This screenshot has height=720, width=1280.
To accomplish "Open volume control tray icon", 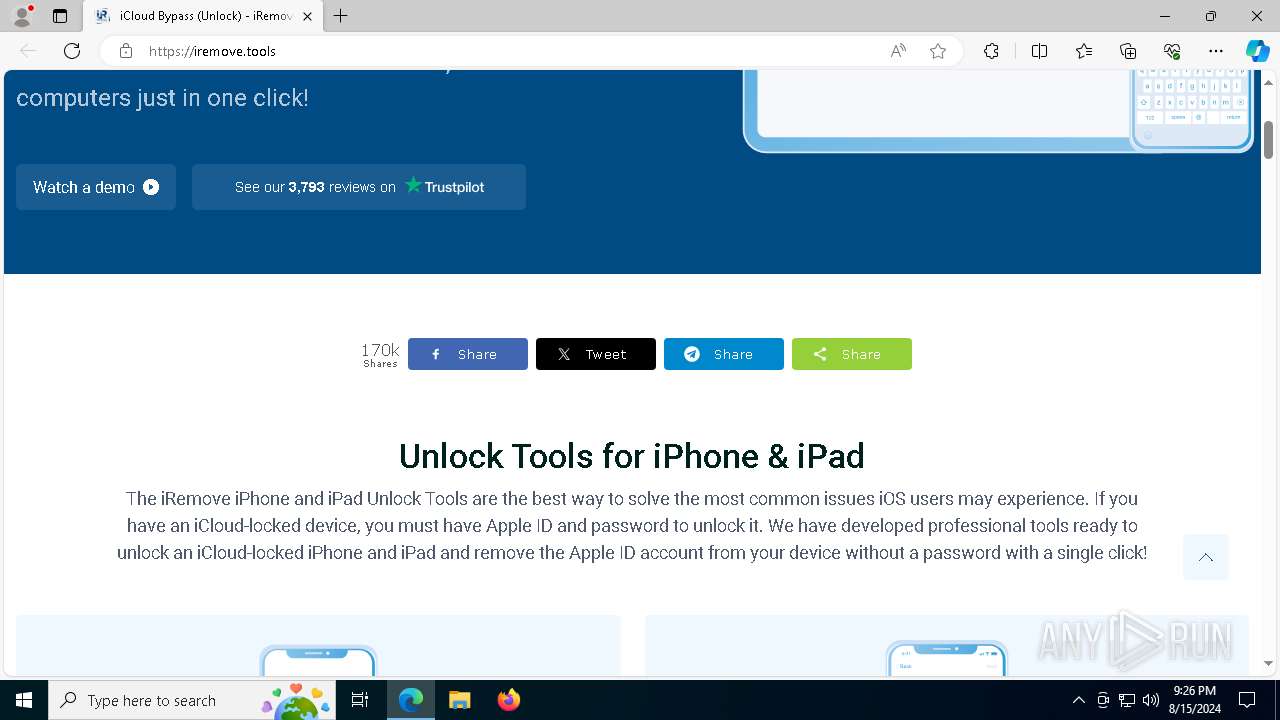I will coord(1150,700).
